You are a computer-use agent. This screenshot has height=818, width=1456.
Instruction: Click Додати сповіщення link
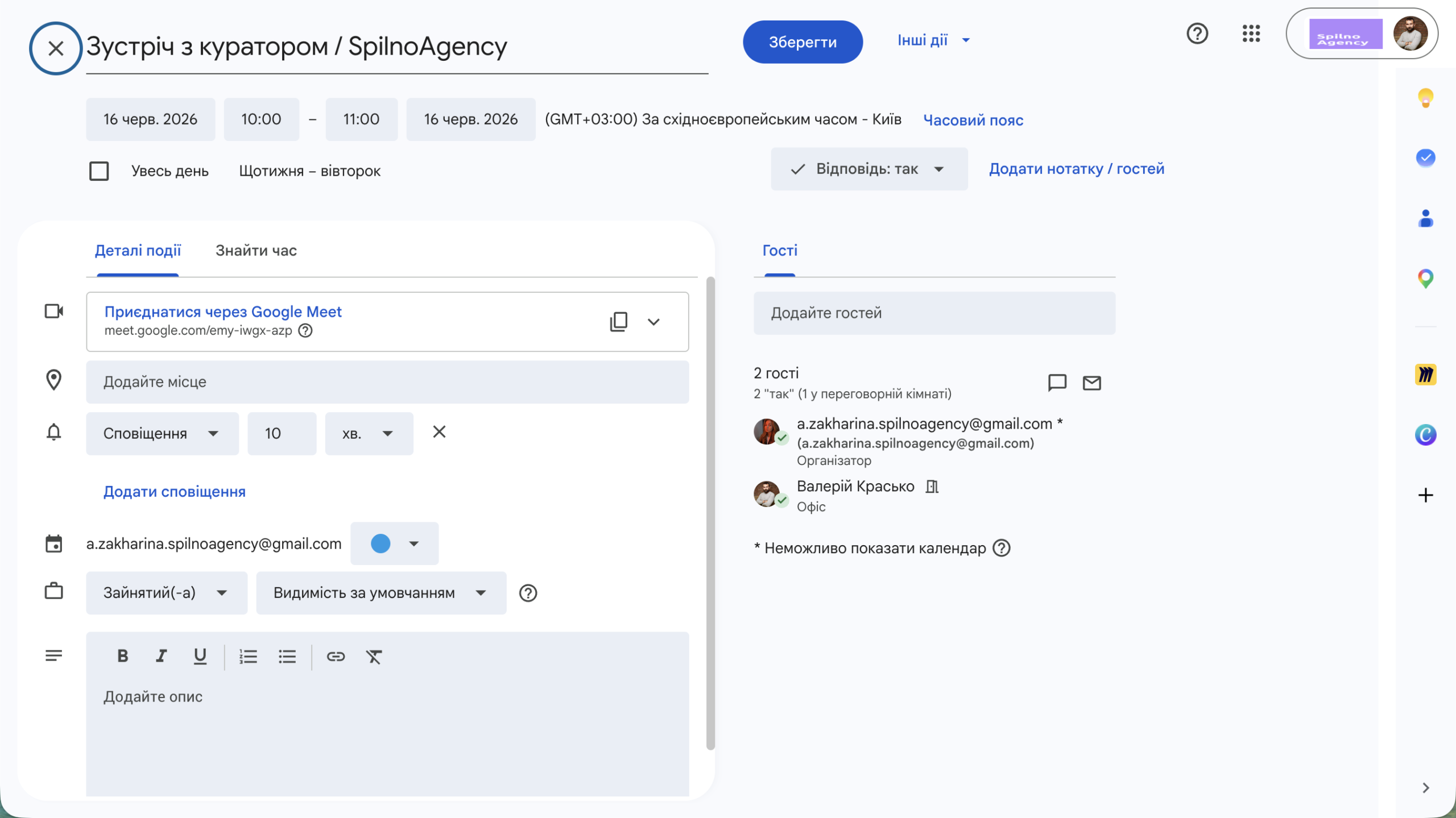tap(175, 492)
